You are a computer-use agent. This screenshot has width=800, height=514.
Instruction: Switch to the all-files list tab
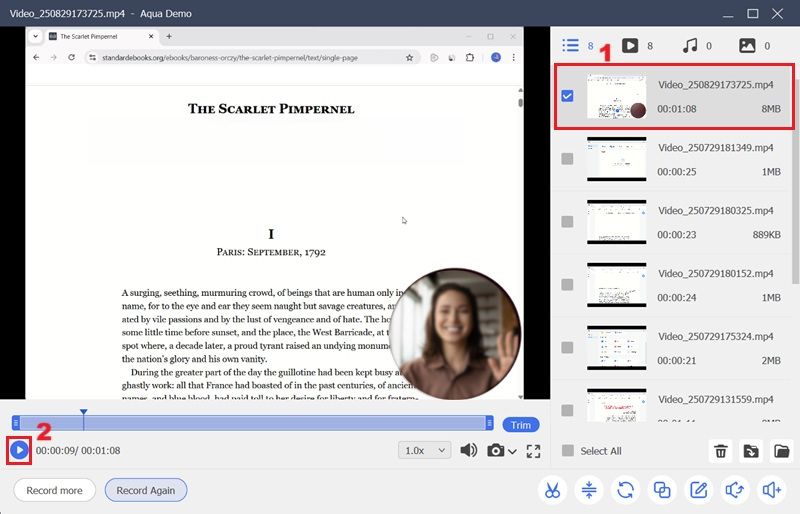(x=571, y=45)
